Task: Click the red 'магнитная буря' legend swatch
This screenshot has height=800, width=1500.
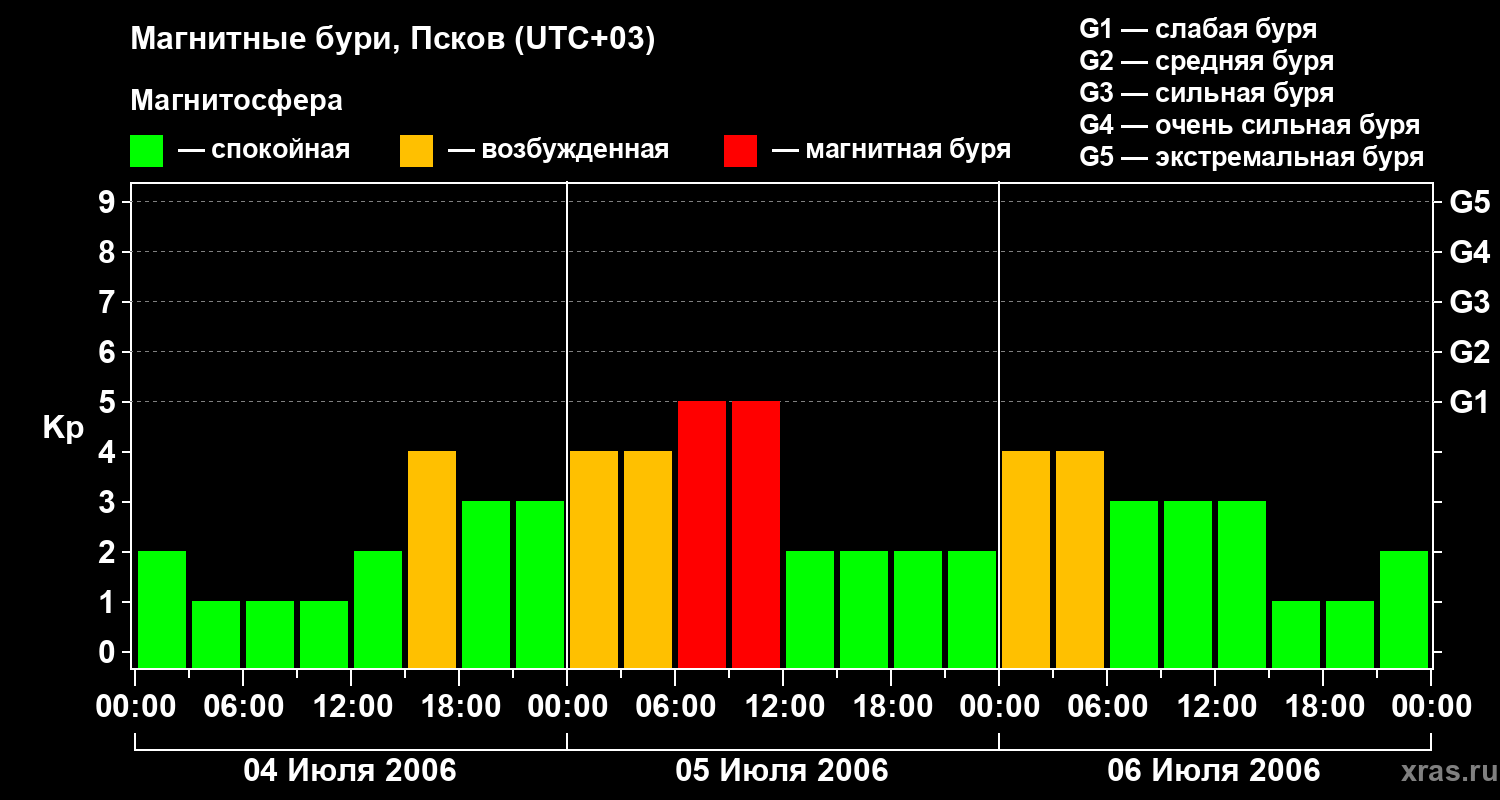Action: pos(740,151)
